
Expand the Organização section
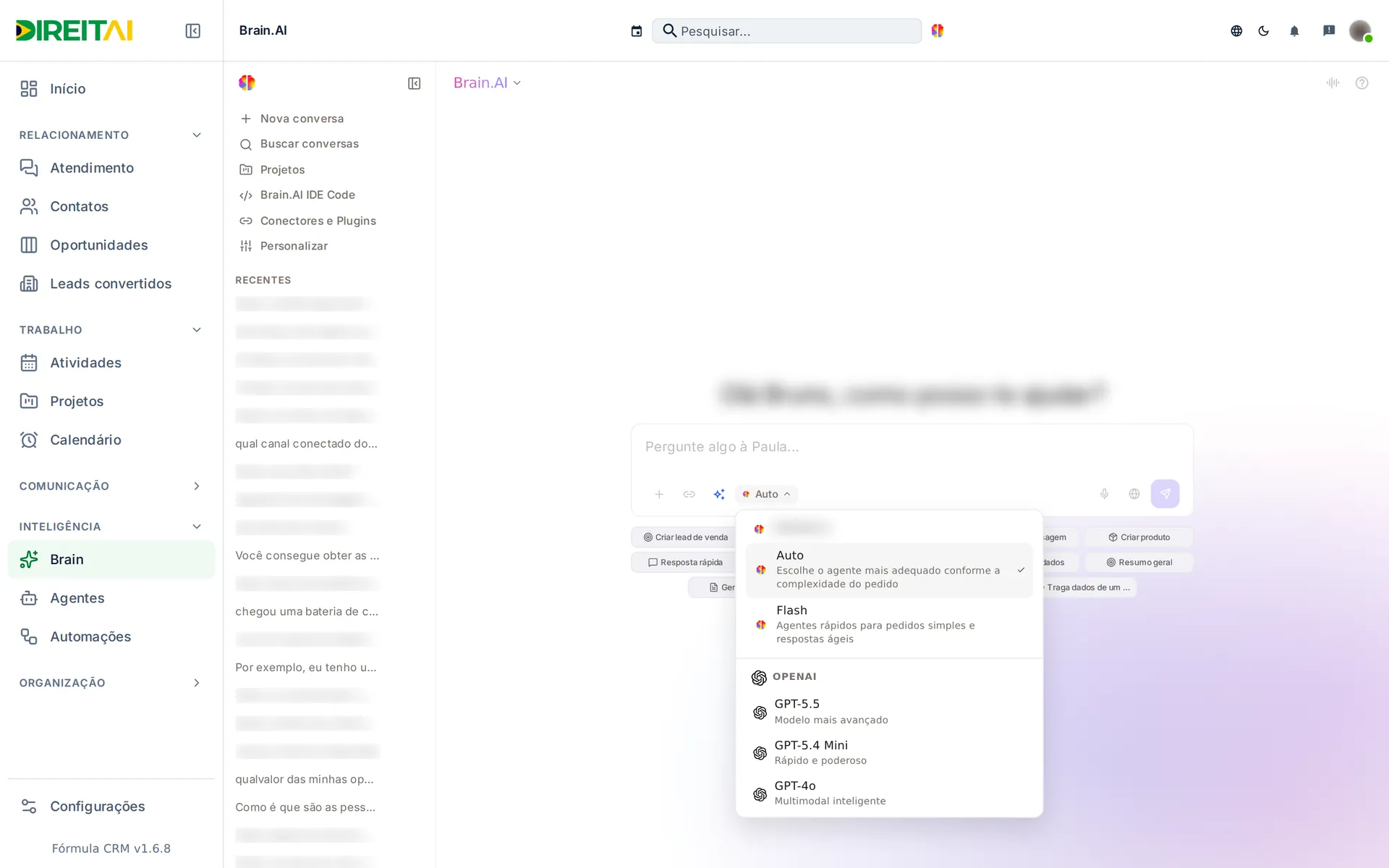click(197, 683)
